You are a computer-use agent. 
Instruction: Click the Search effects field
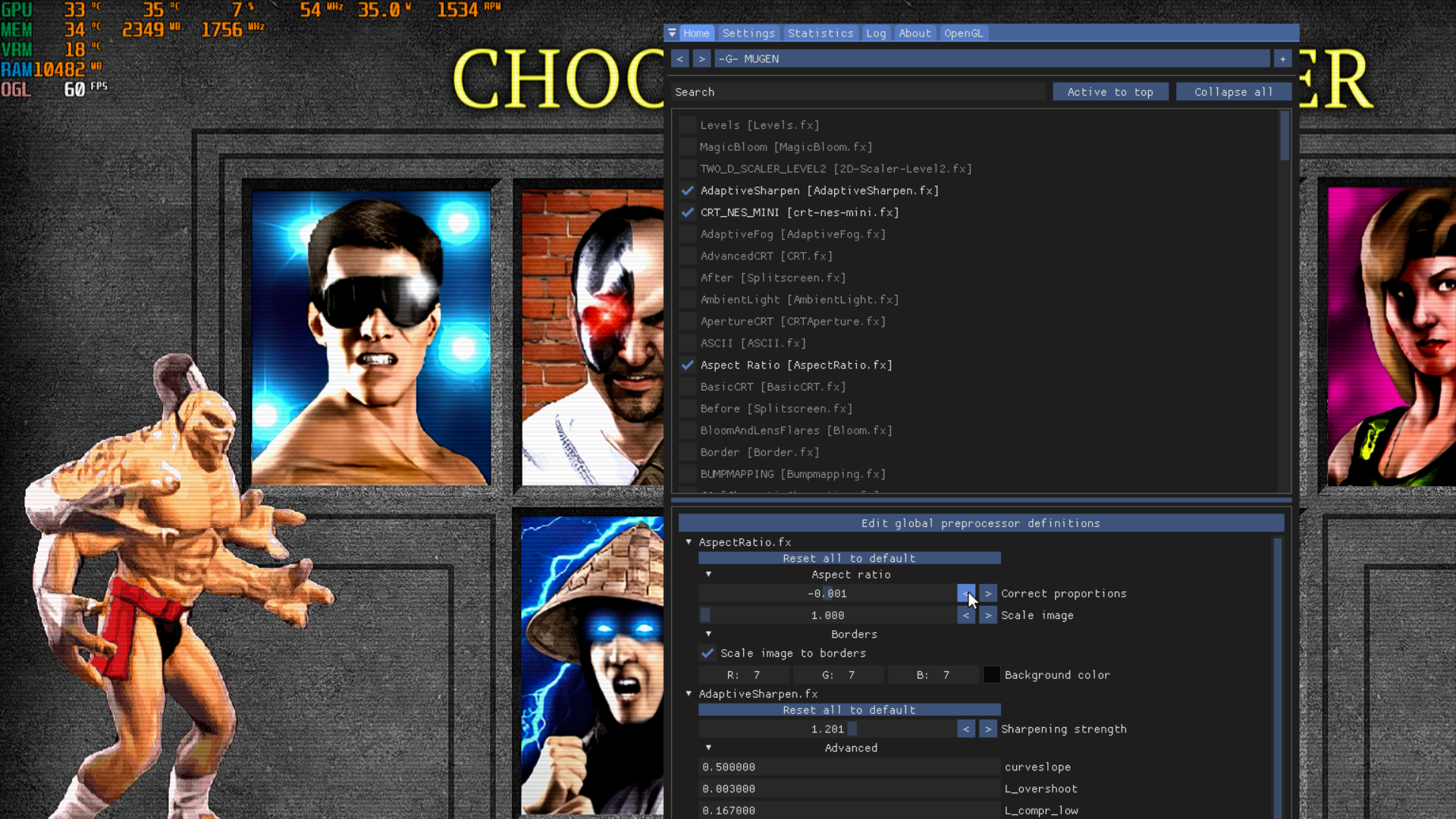click(857, 92)
